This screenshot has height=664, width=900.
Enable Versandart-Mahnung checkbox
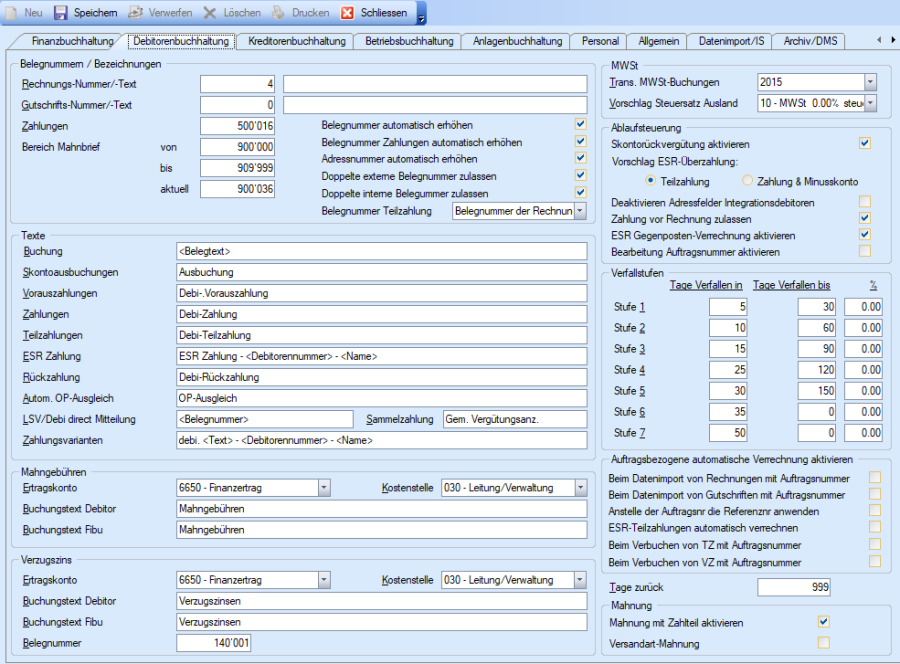pyautogui.click(x=824, y=642)
